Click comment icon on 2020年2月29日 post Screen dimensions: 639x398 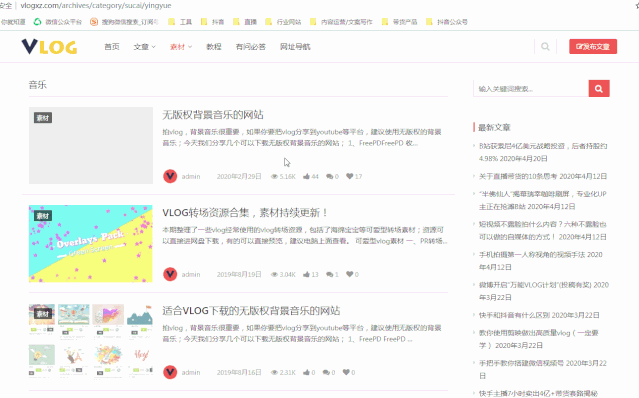tap(329, 176)
